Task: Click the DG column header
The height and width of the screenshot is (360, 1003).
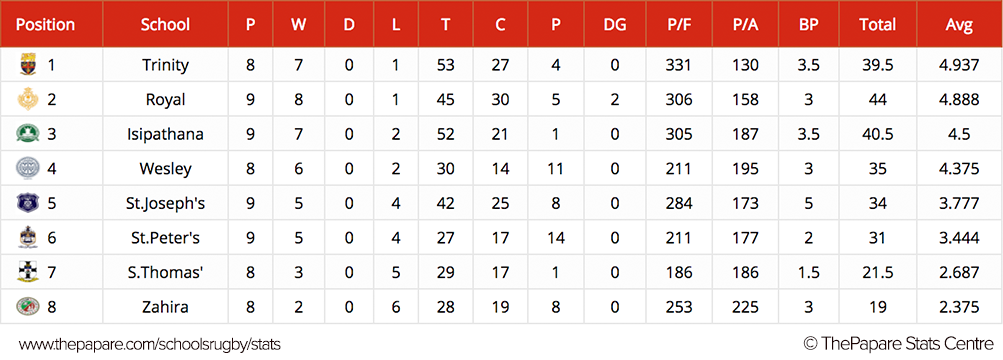Action: click(x=615, y=25)
